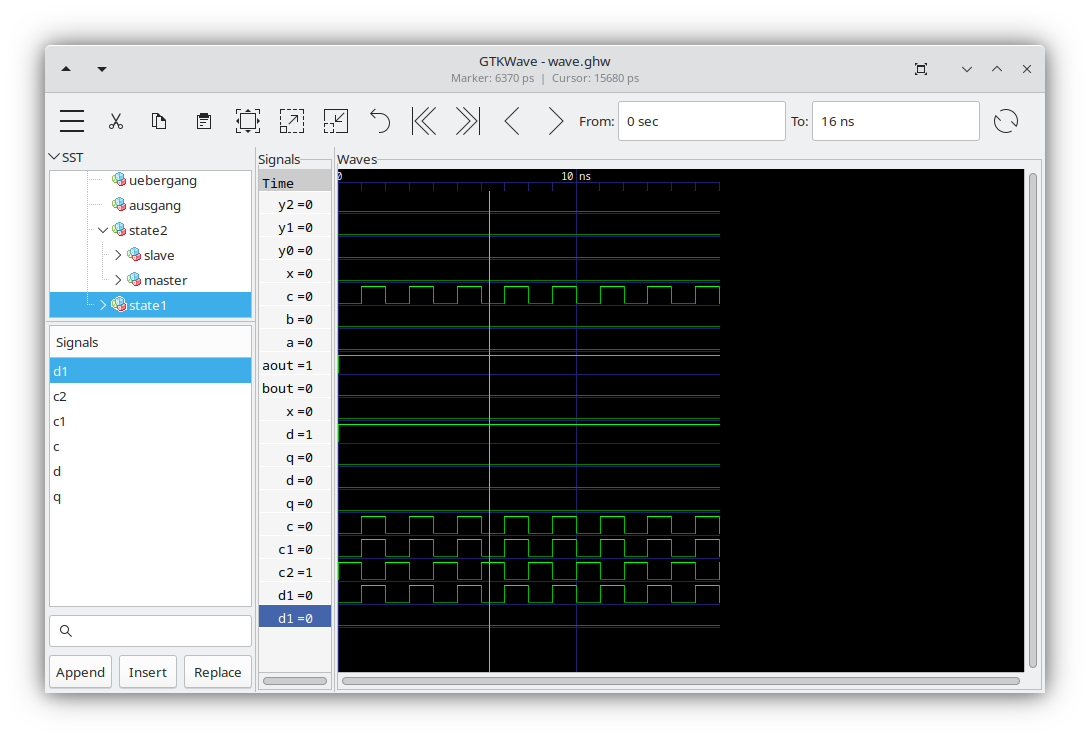Click the Paste Traces icon
This screenshot has width=1090, height=738.
203,120
